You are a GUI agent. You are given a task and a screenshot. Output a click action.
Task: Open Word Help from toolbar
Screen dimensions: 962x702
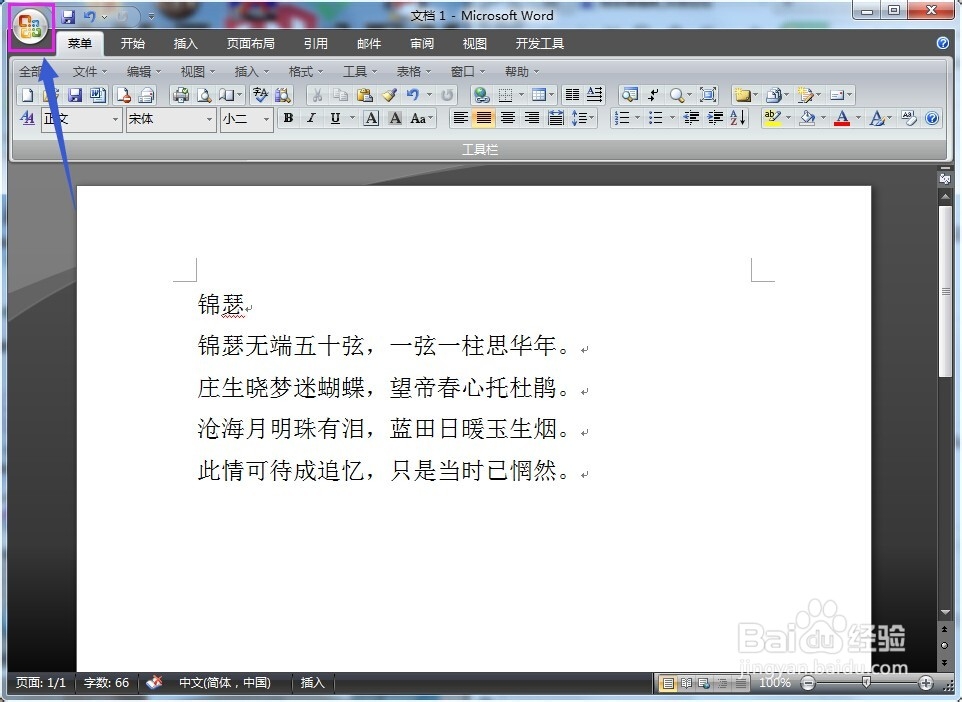coord(932,118)
